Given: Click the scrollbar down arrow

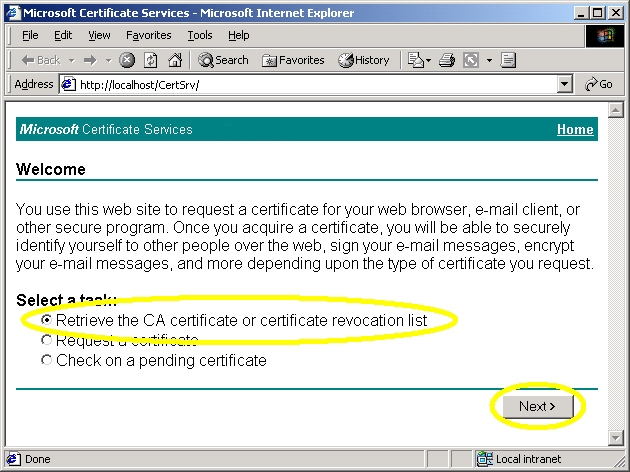Looking at the screenshot, I should click(615, 437).
